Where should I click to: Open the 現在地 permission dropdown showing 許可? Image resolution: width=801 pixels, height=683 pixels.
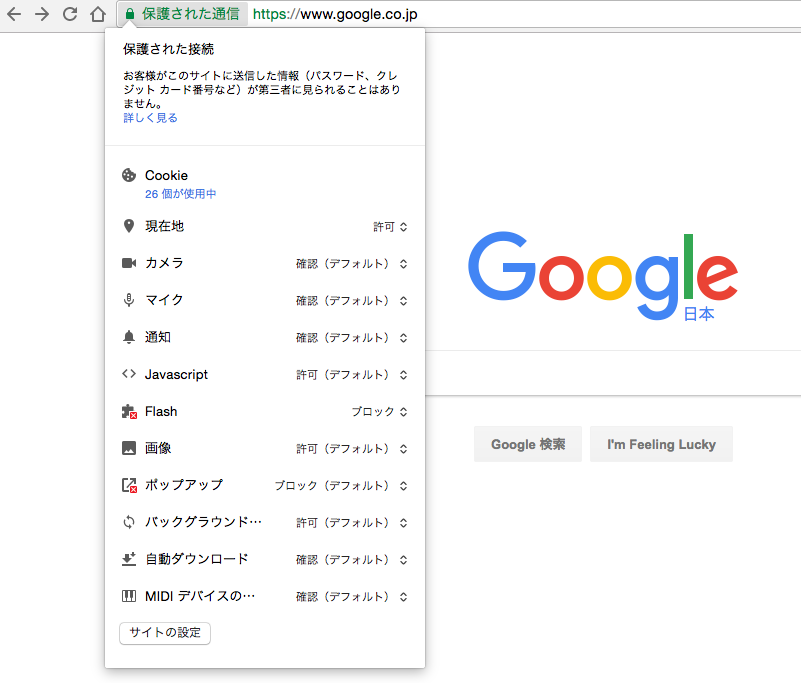(x=390, y=227)
